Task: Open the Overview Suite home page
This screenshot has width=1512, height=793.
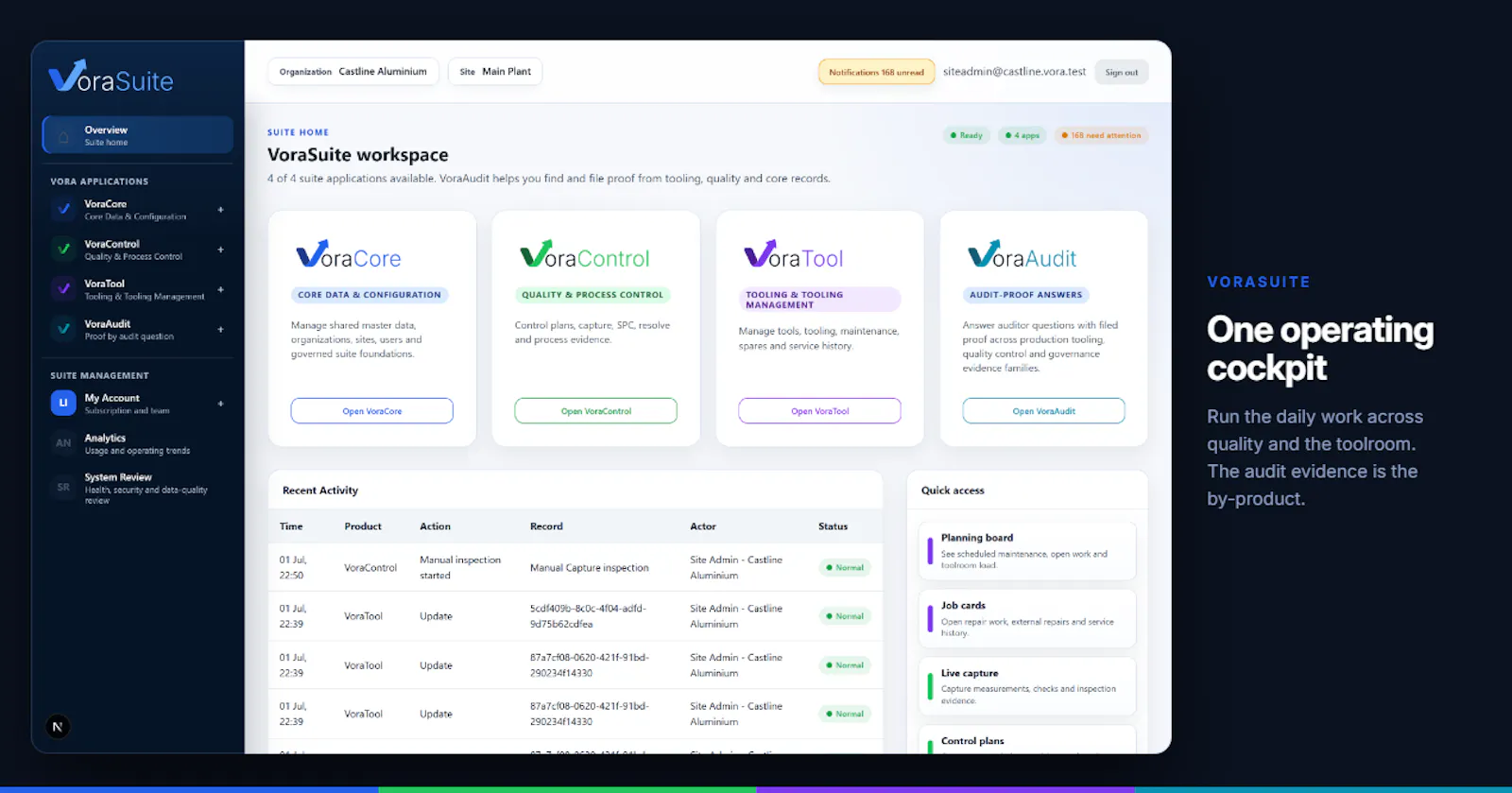Action: (138, 135)
